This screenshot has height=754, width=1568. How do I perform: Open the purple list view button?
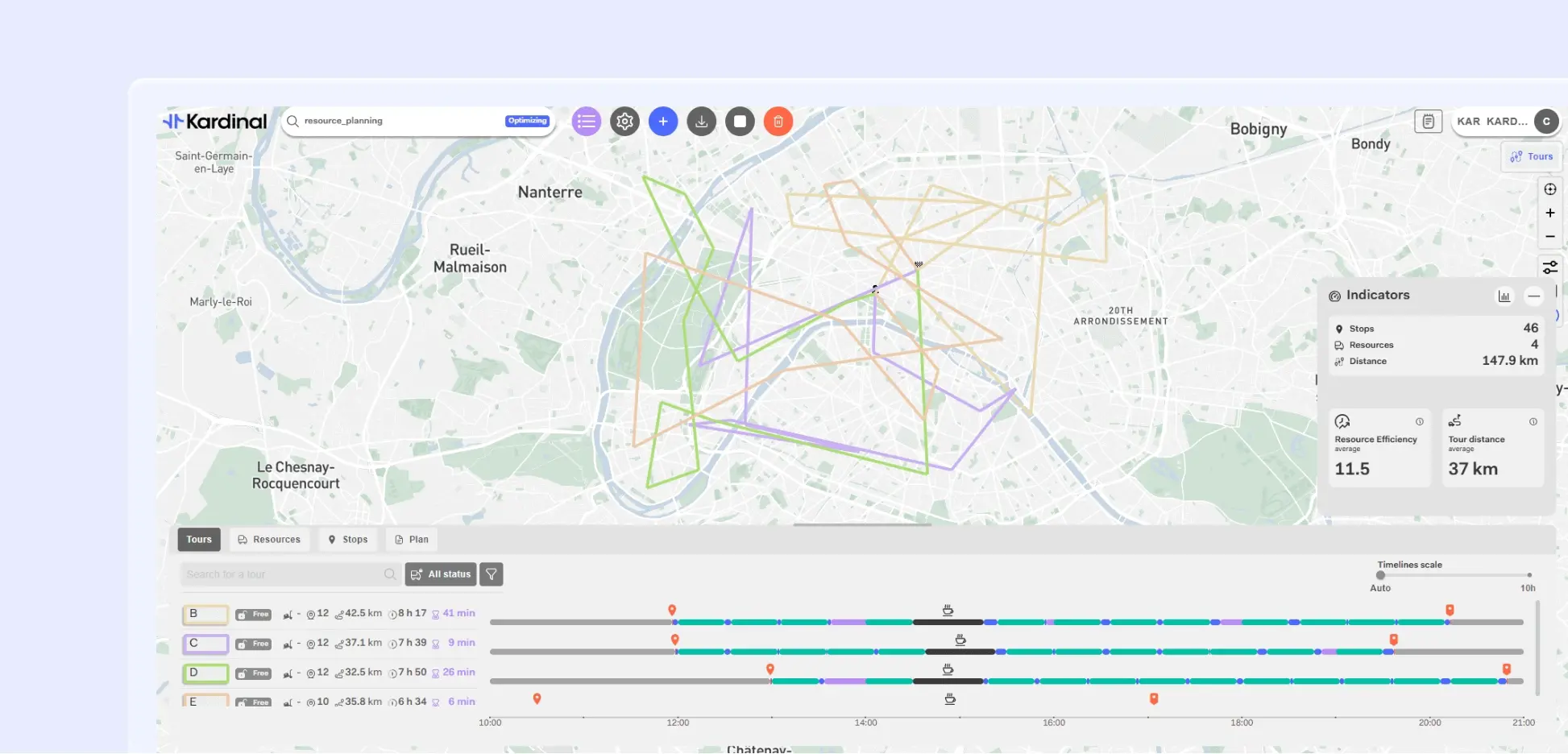pos(587,122)
